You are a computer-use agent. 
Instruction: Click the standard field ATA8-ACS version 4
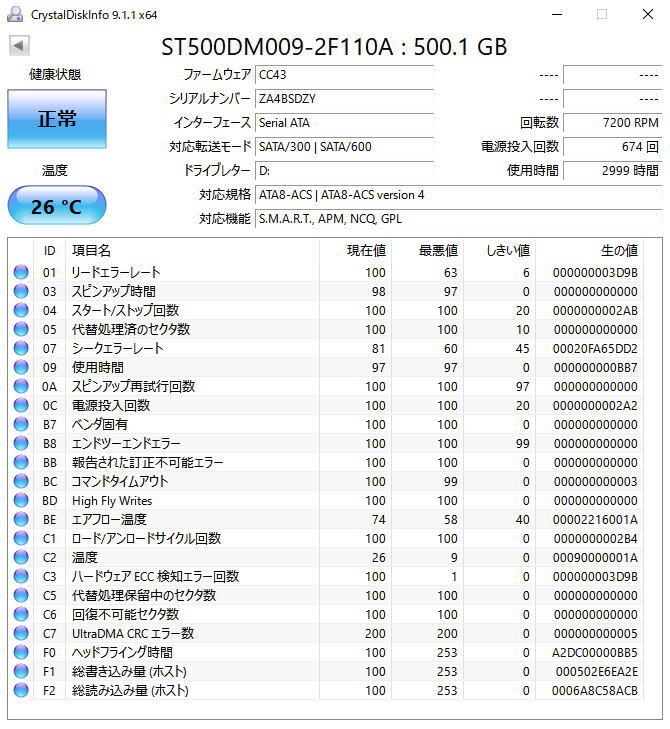click(x=458, y=195)
